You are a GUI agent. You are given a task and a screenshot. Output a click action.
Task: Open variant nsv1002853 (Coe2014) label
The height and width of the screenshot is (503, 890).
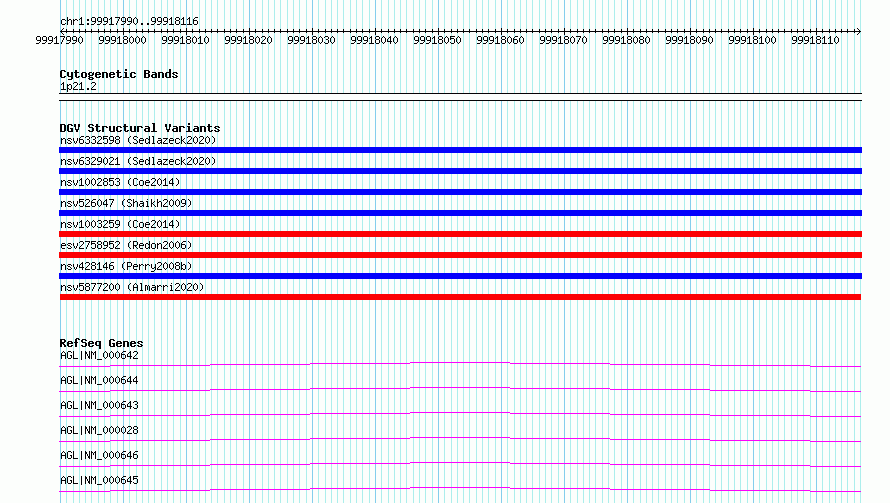point(120,182)
